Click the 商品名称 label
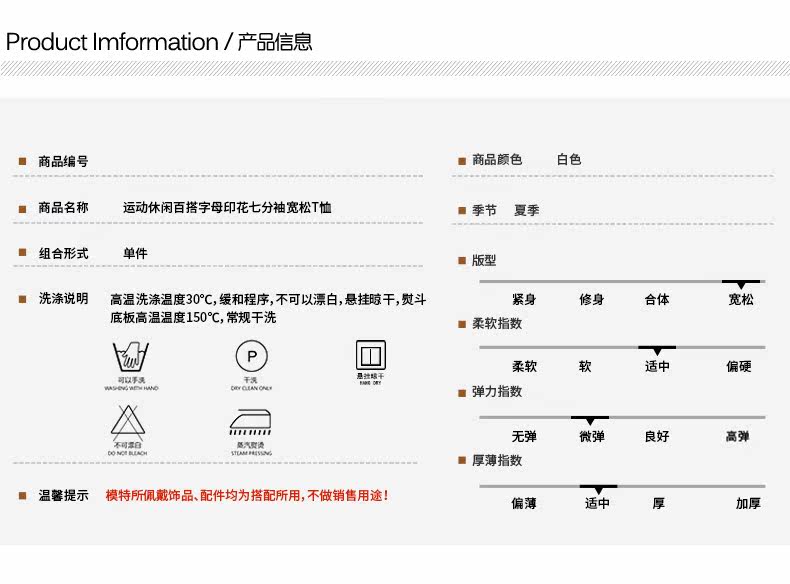 [x=63, y=207]
